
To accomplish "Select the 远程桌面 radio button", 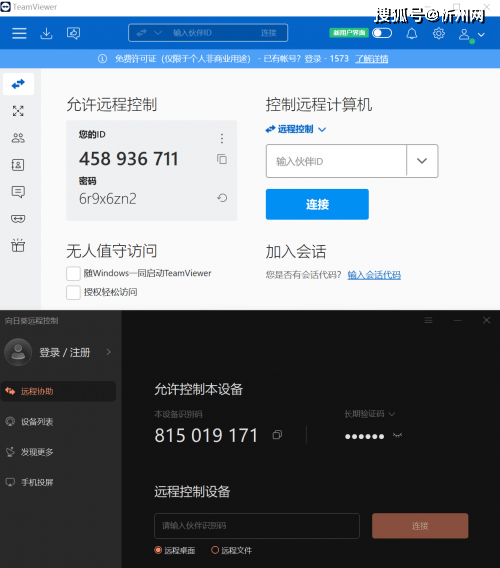I will [158, 550].
